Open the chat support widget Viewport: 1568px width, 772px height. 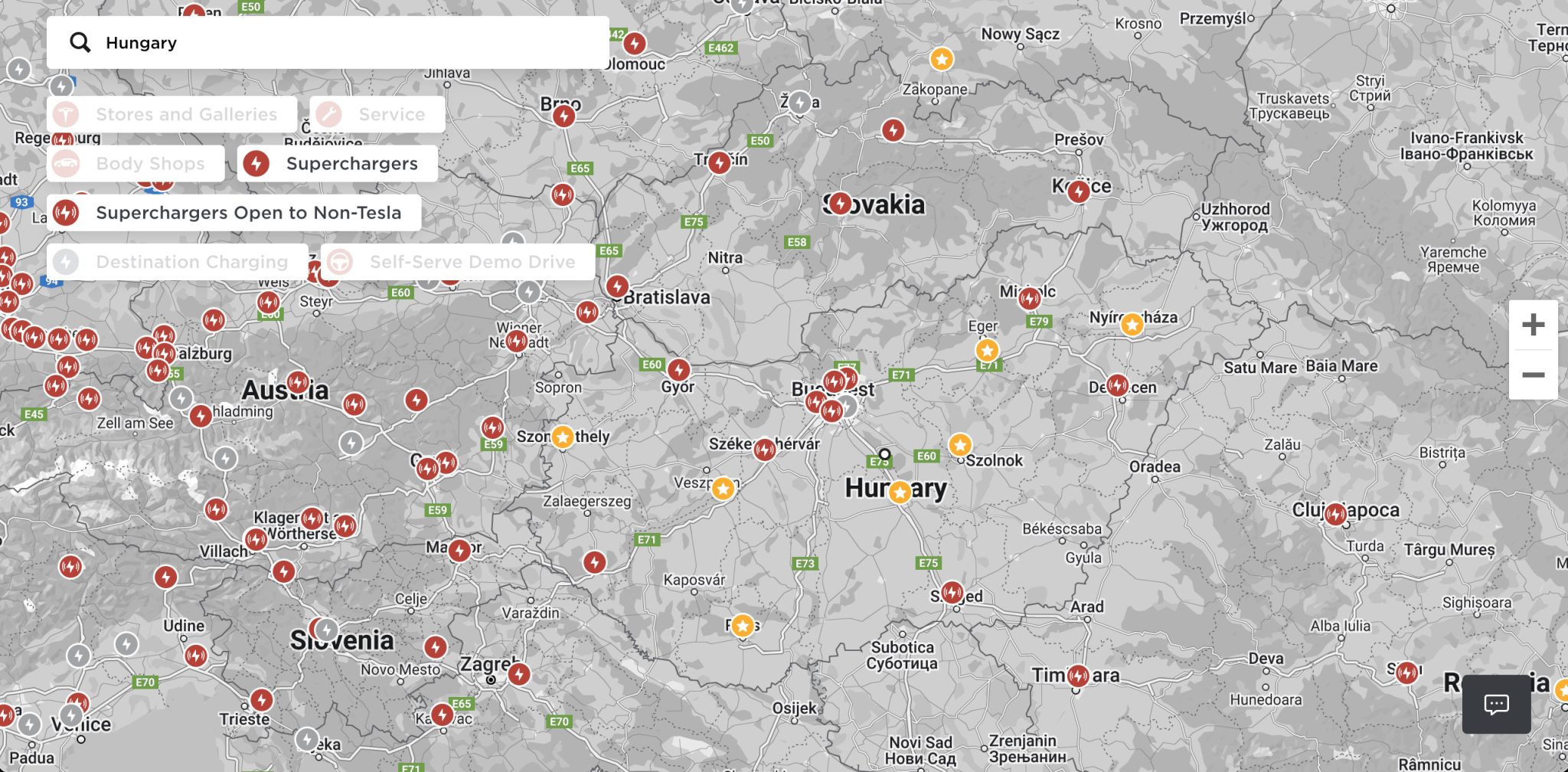(1496, 704)
